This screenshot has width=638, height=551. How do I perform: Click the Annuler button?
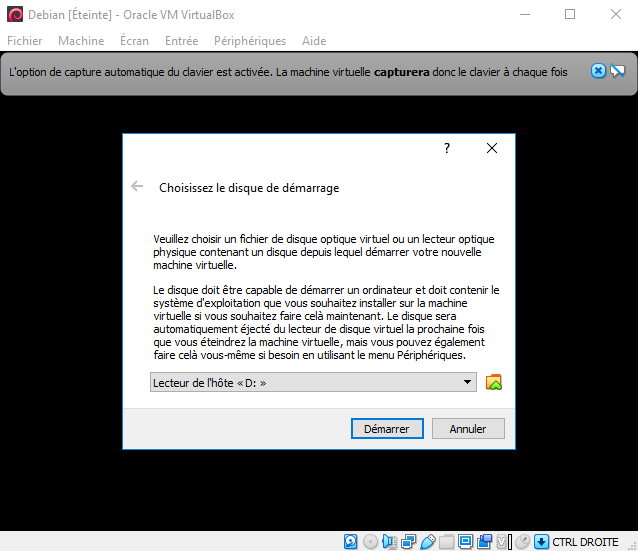468,429
